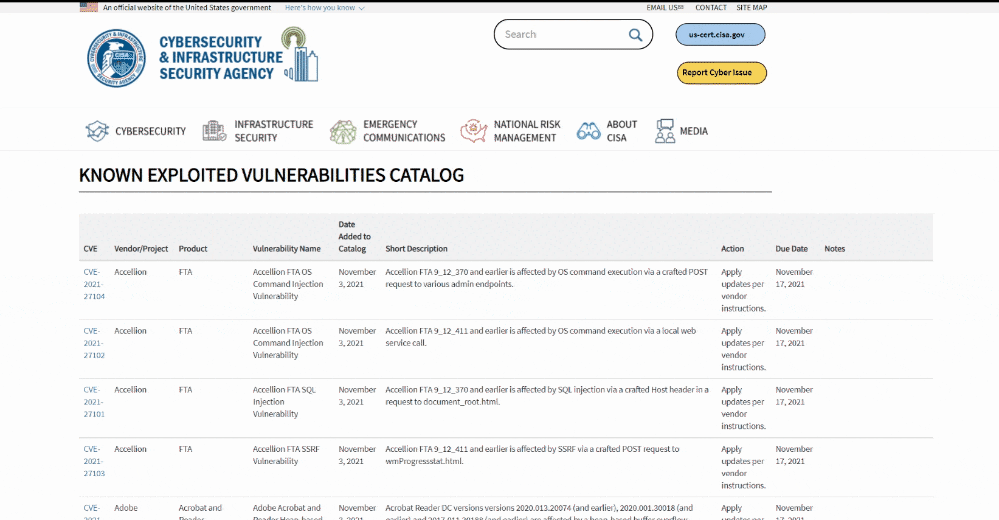The image size is (999, 520).
Task: Open the CVE-2021-27103 link
Action: [94, 461]
